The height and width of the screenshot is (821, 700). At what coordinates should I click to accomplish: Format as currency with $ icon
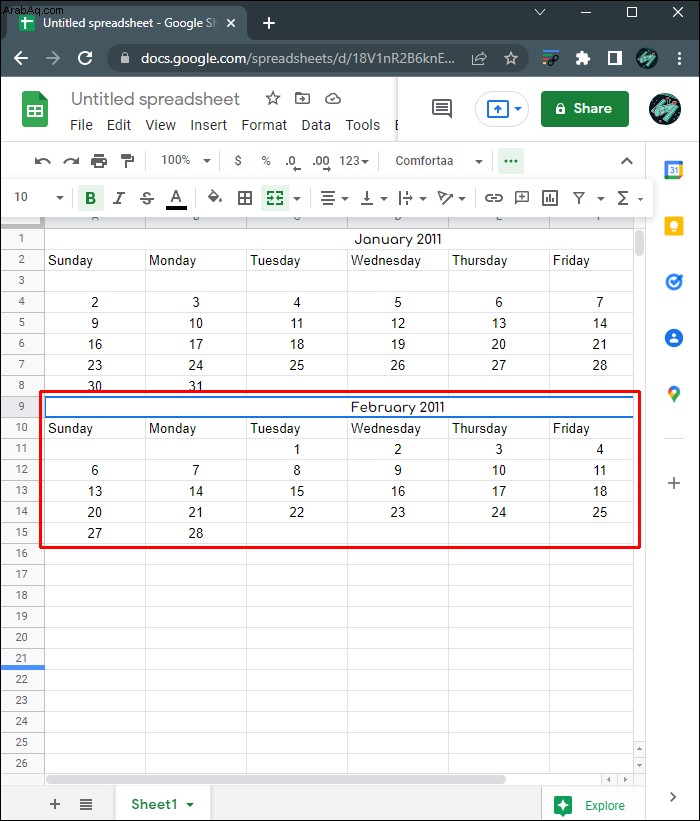[x=238, y=161]
